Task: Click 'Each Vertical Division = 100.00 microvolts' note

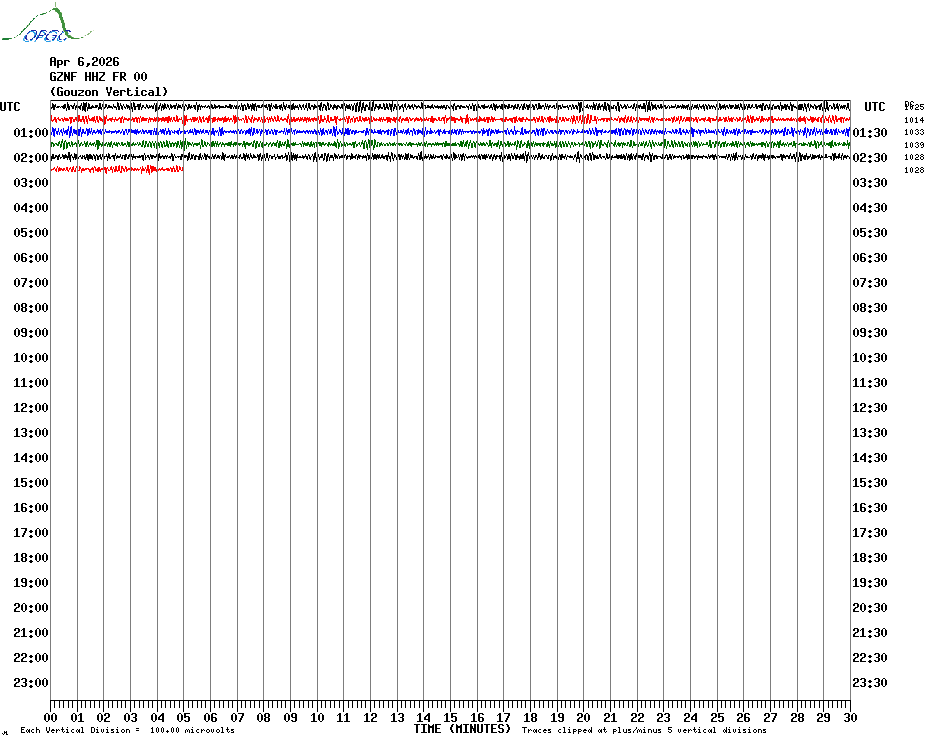Action: click(128, 730)
